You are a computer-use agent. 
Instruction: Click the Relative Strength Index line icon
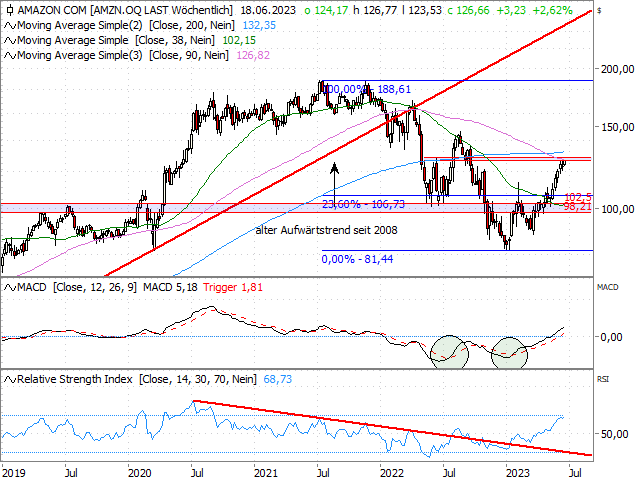click(x=10, y=380)
